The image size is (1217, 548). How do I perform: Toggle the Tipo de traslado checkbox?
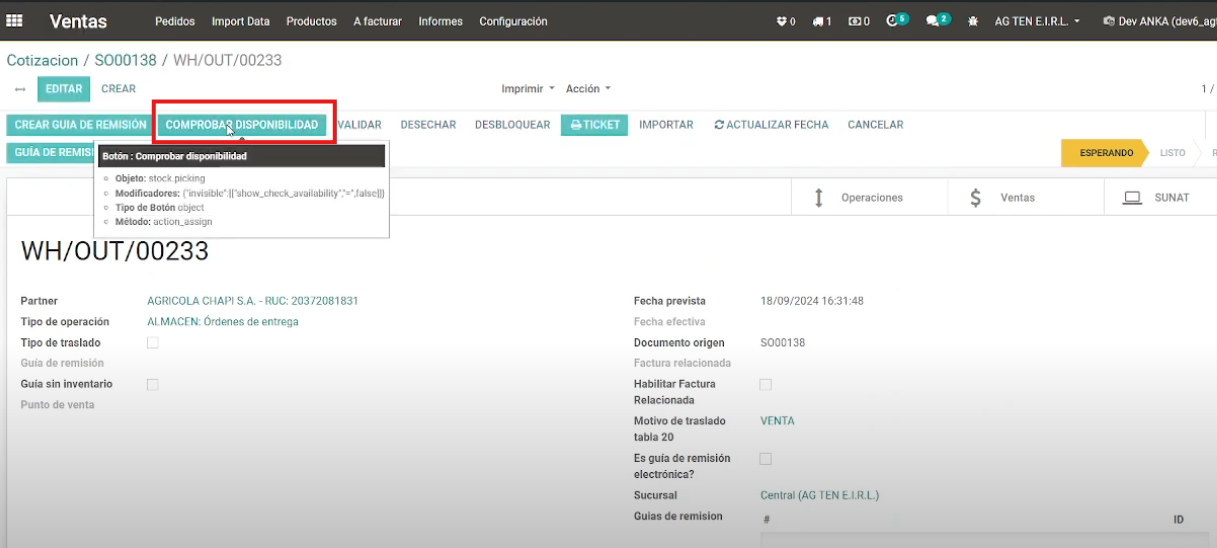tap(153, 342)
